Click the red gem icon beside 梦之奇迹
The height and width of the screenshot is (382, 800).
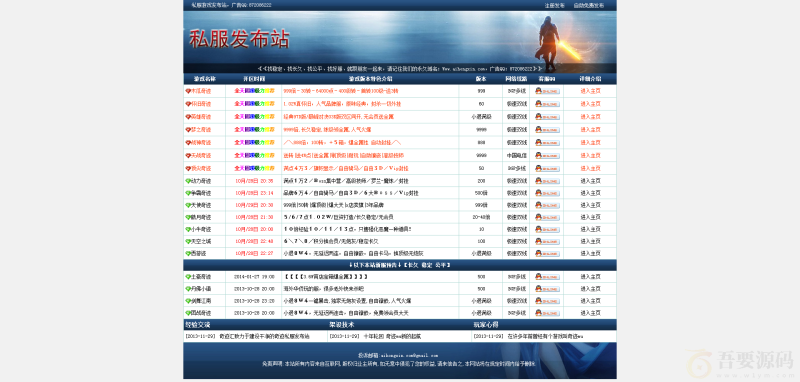(x=188, y=130)
